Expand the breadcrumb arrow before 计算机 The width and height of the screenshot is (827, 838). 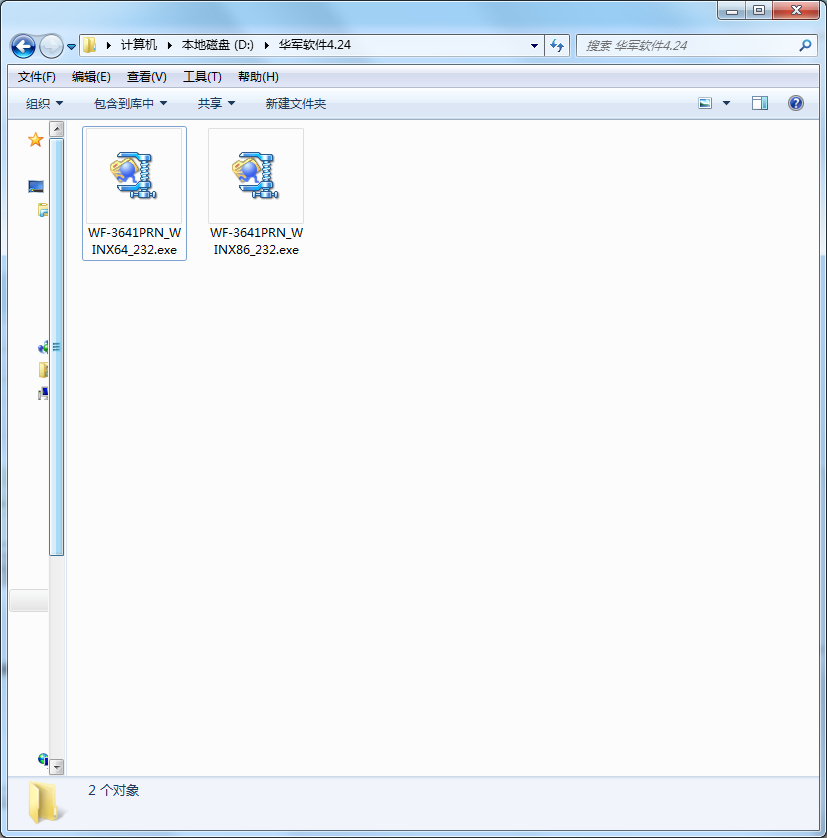[x=109, y=45]
